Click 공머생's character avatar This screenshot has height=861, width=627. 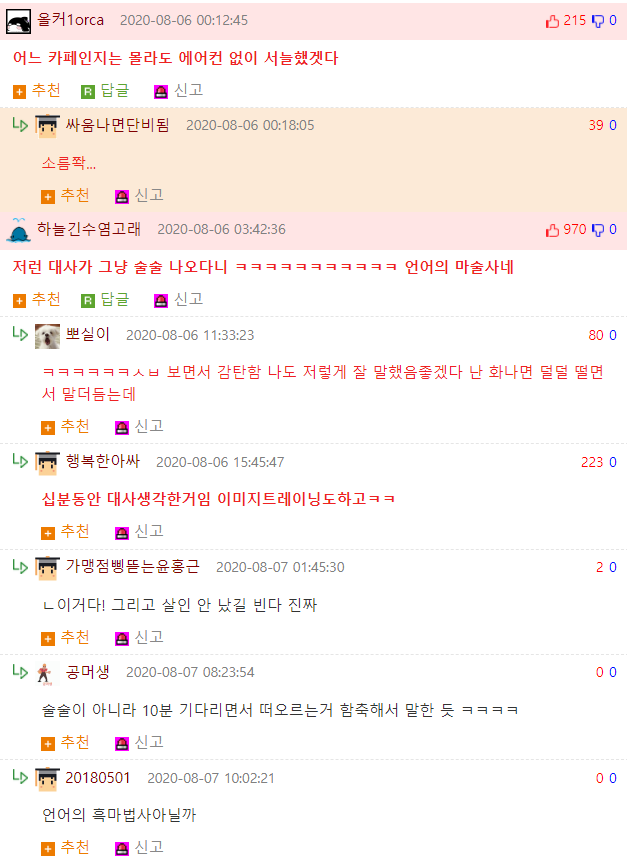(x=44, y=673)
